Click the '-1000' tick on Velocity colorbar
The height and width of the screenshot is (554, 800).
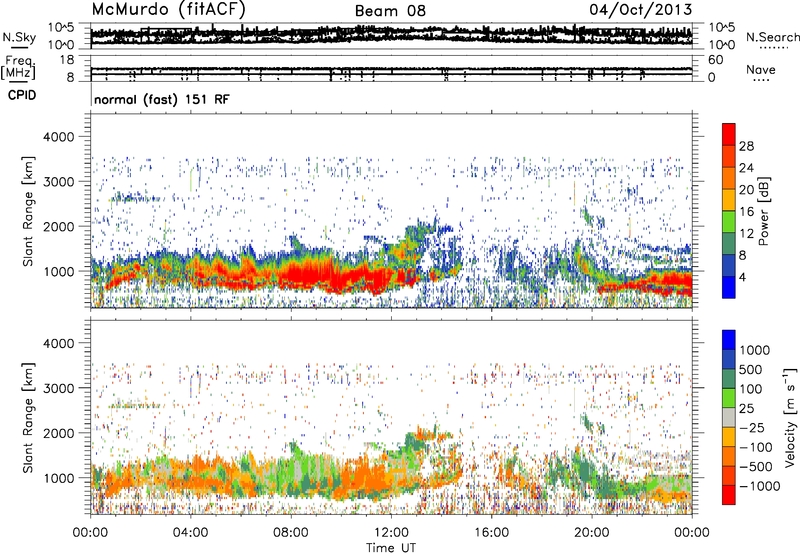pos(760,486)
